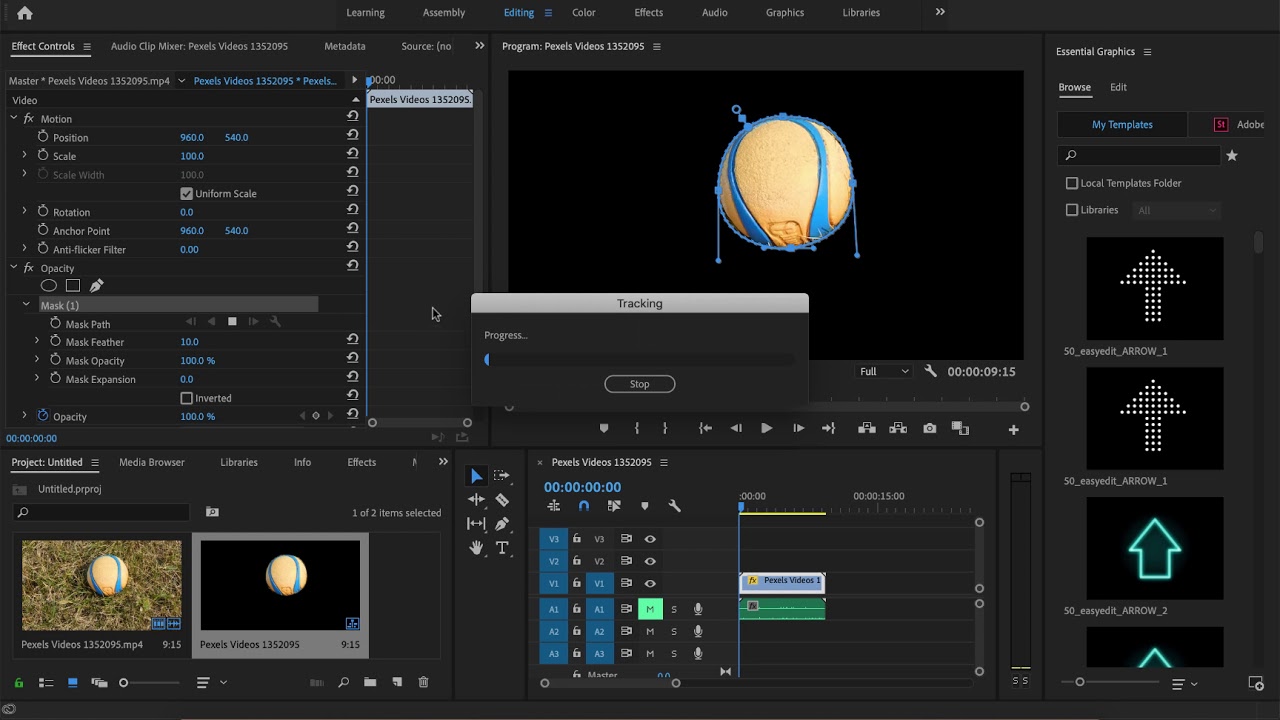The height and width of the screenshot is (720, 1280).
Task: Select the Type tool
Action: coord(502,548)
